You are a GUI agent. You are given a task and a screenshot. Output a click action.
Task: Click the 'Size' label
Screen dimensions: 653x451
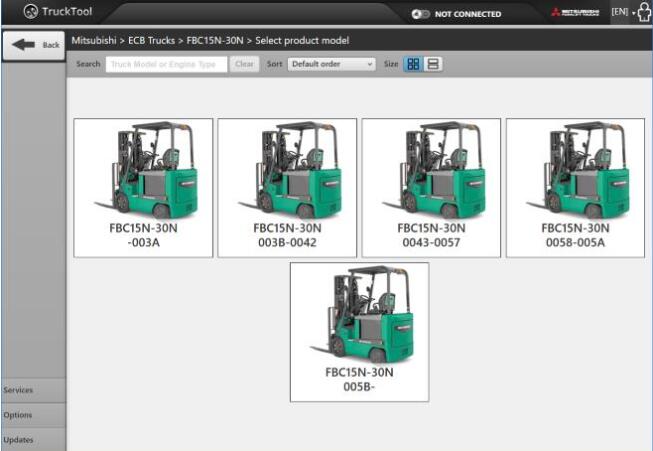pyautogui.click(x=391, y=64)
